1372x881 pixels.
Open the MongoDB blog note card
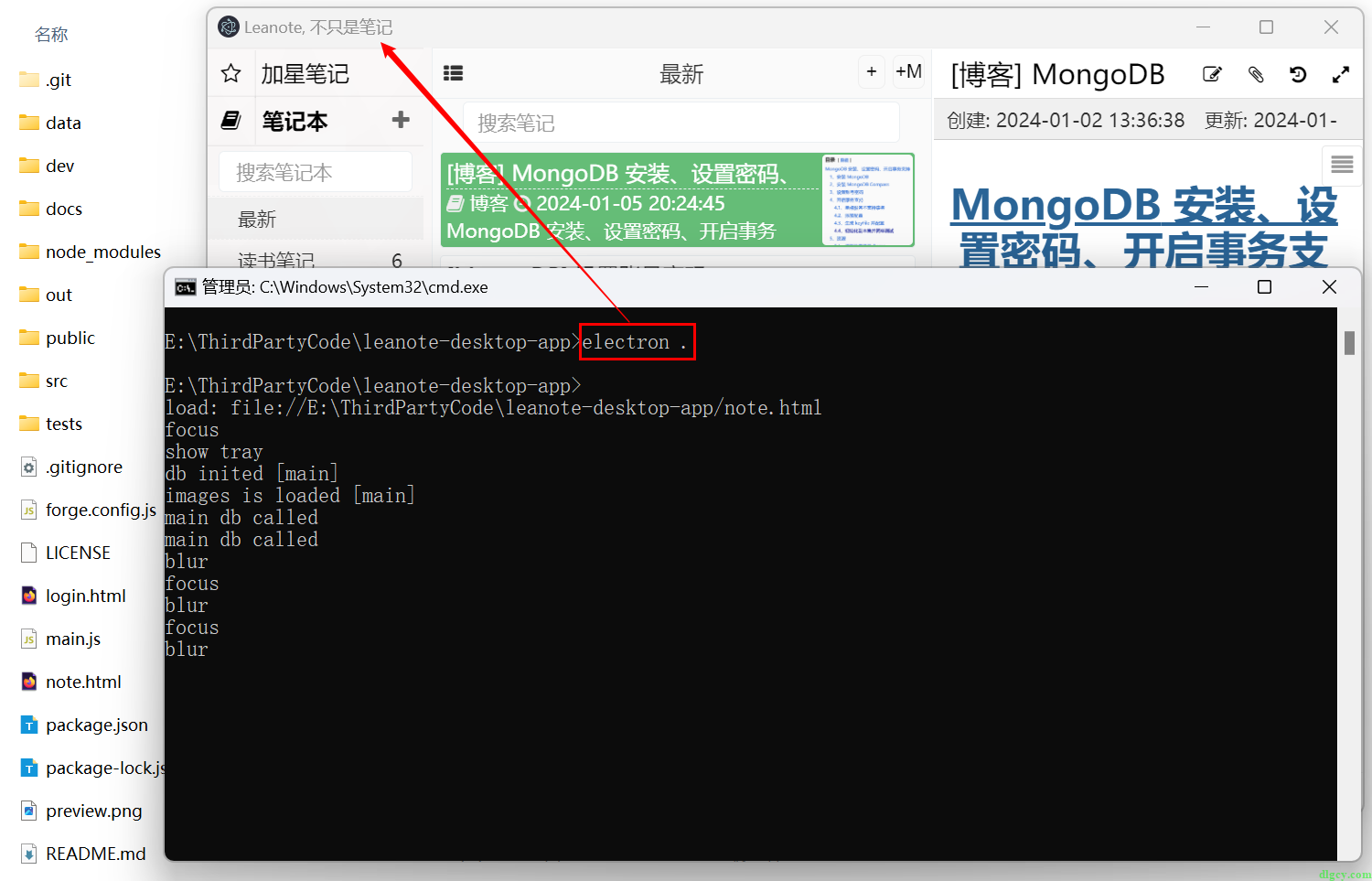coord(678,200)
